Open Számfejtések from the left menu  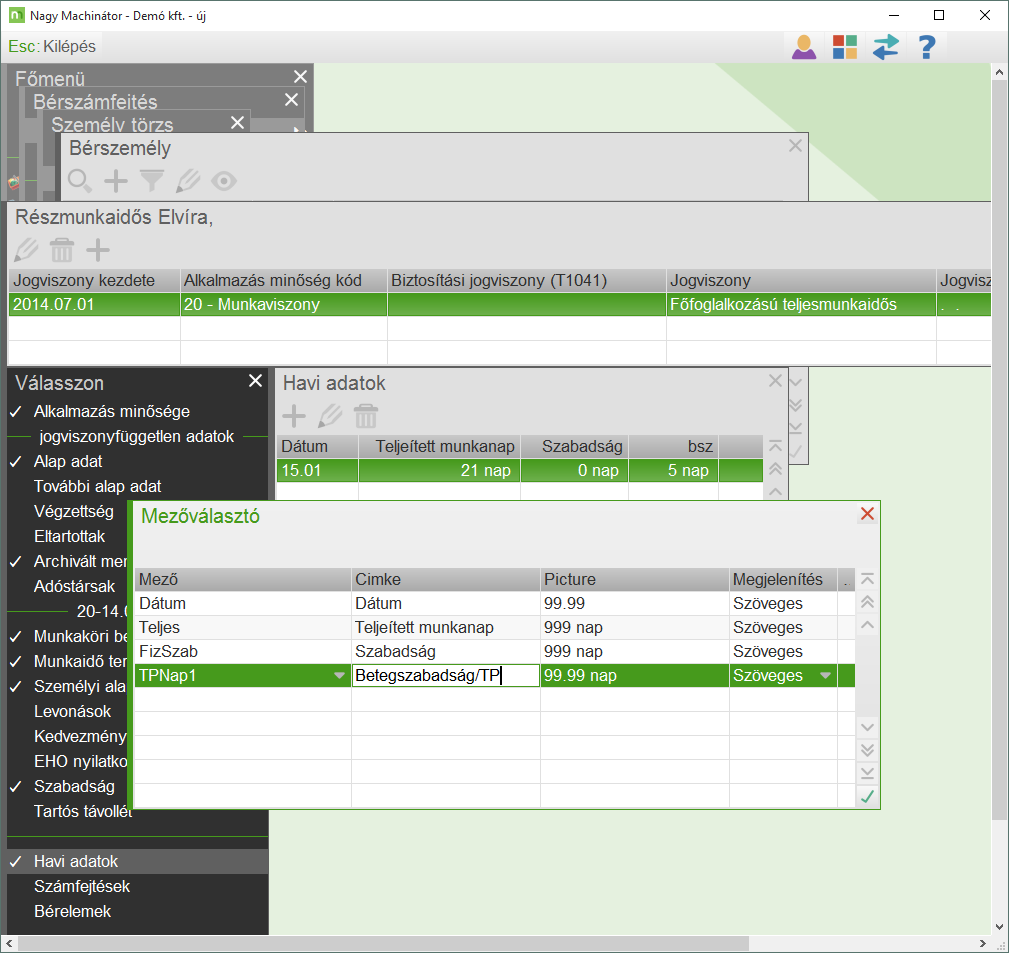[x=82, y=886]
